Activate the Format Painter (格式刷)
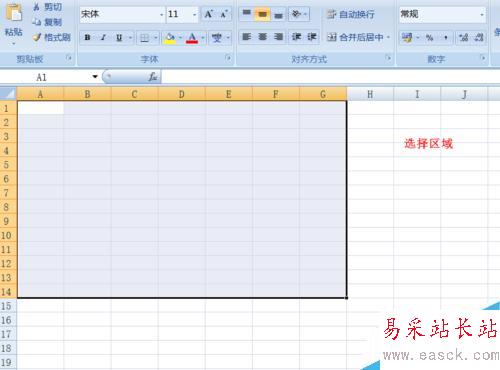The height and width of the screenshot is (370, 500). pyautogui.click(x=52, y=37)
